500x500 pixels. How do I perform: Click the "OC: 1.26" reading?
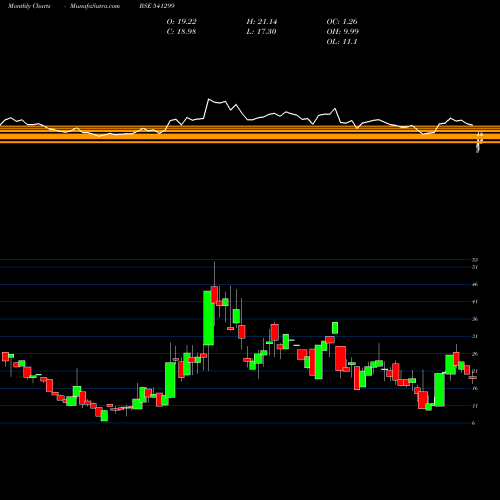342,22
